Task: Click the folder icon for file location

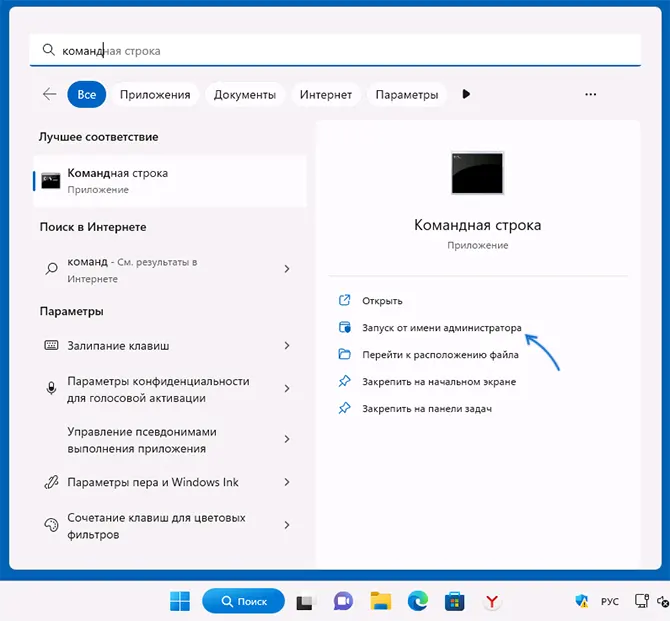Action: [x=344, y=354]
